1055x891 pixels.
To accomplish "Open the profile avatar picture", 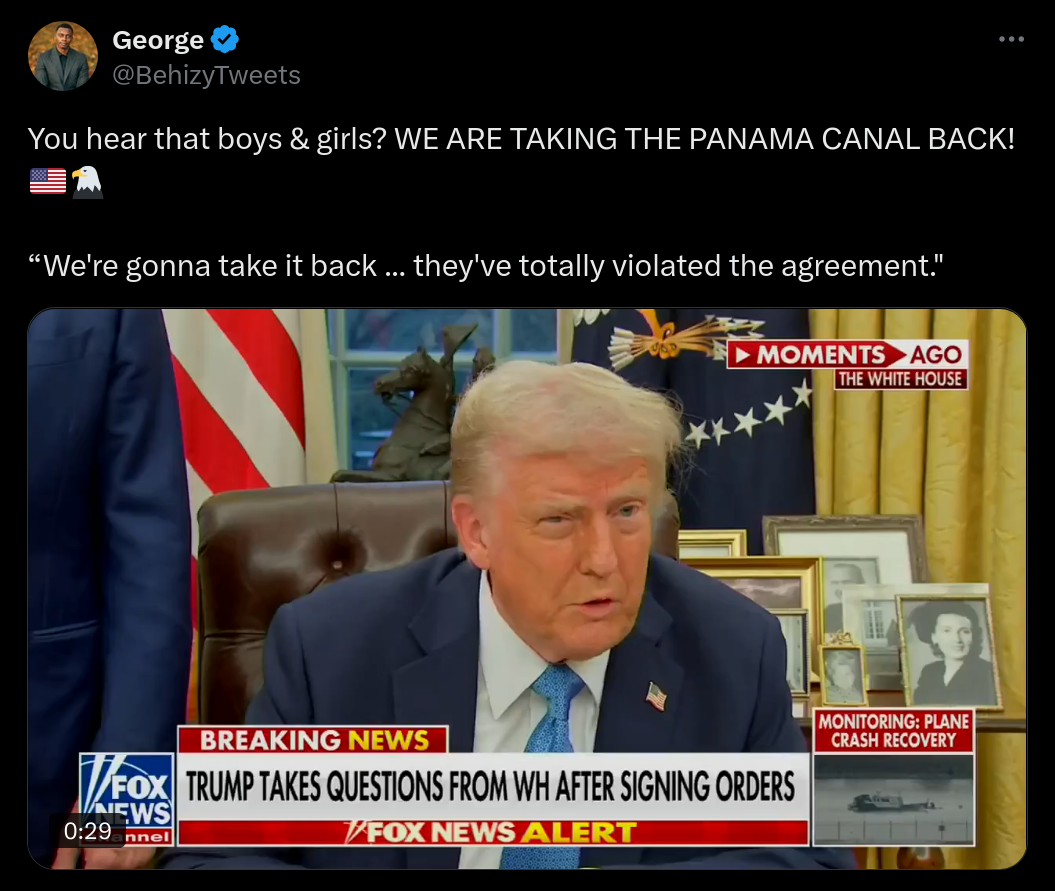I will pos(63,56).
